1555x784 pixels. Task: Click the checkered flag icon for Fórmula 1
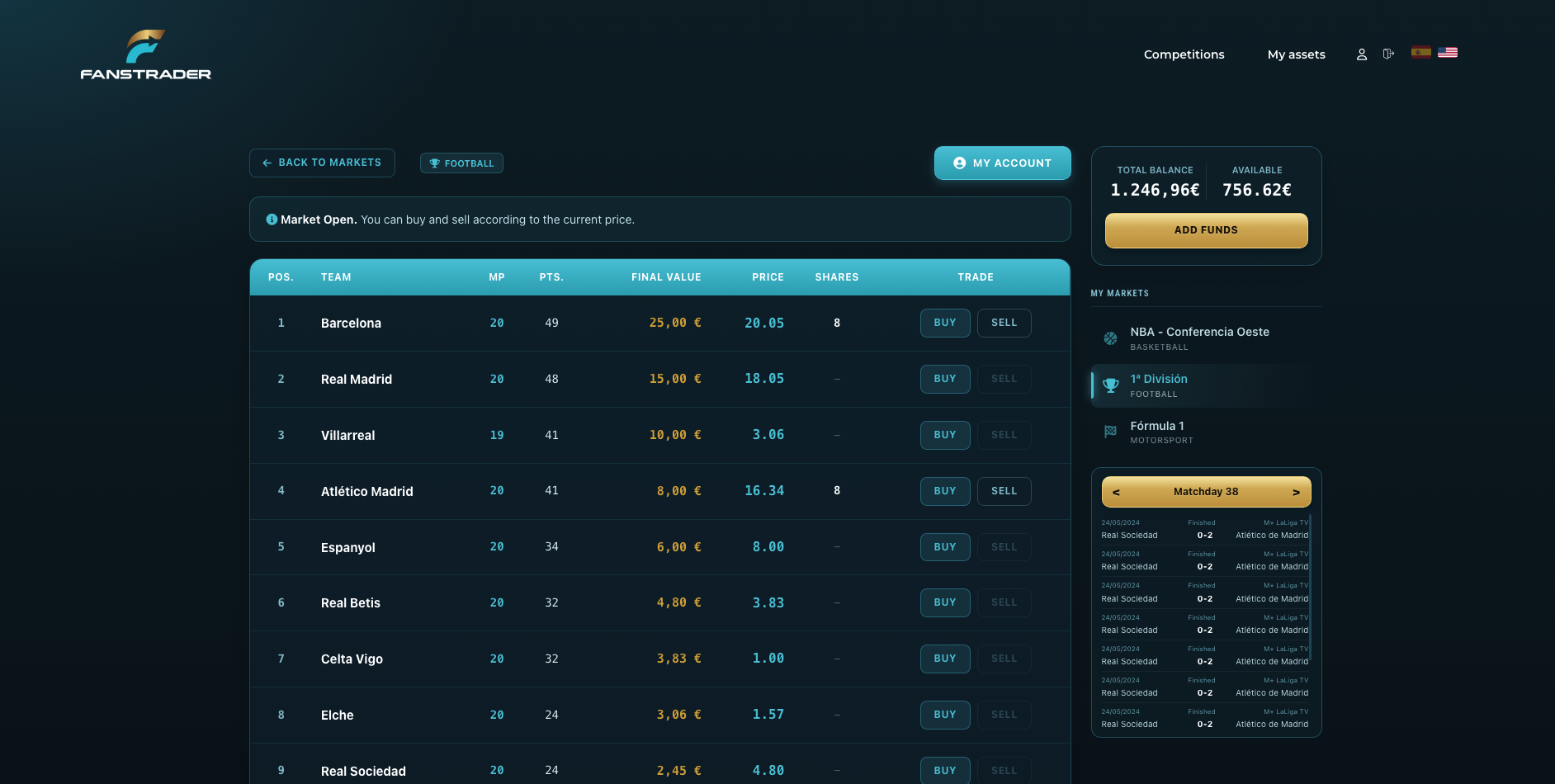pyautogui.click(x=1111, y=432)
